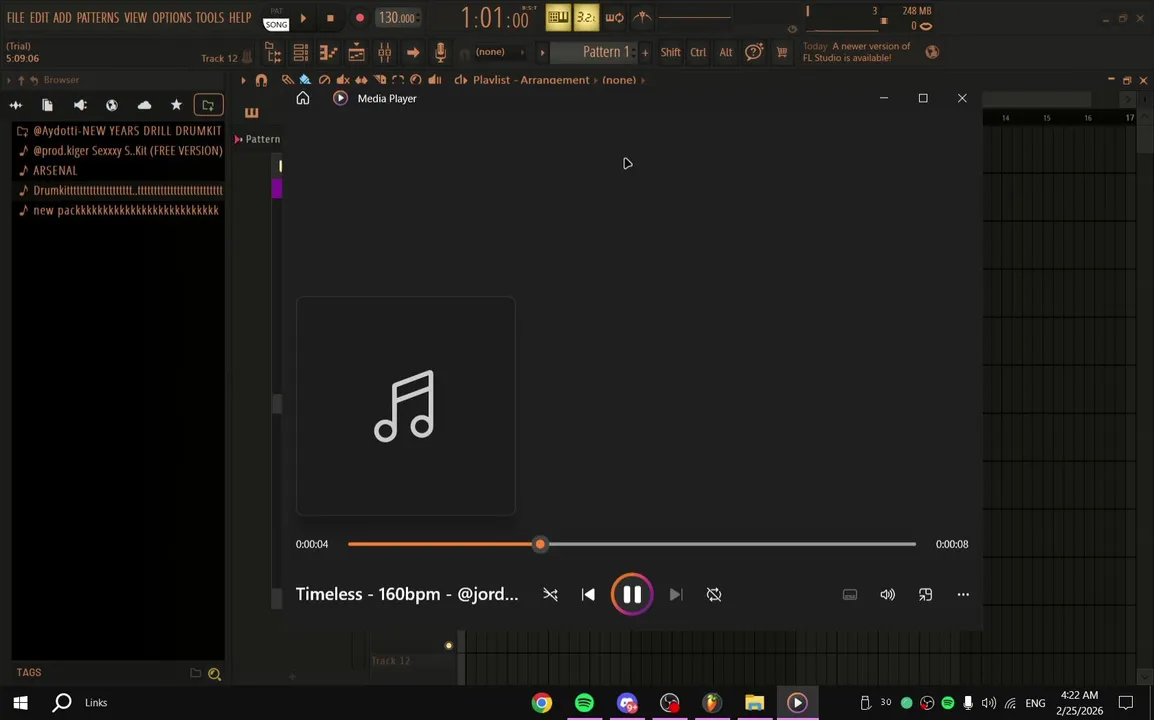Viewport: 1154px width, 720px height.
Task: Open Media Player more options menu
Action: click(x=963, y=594)
